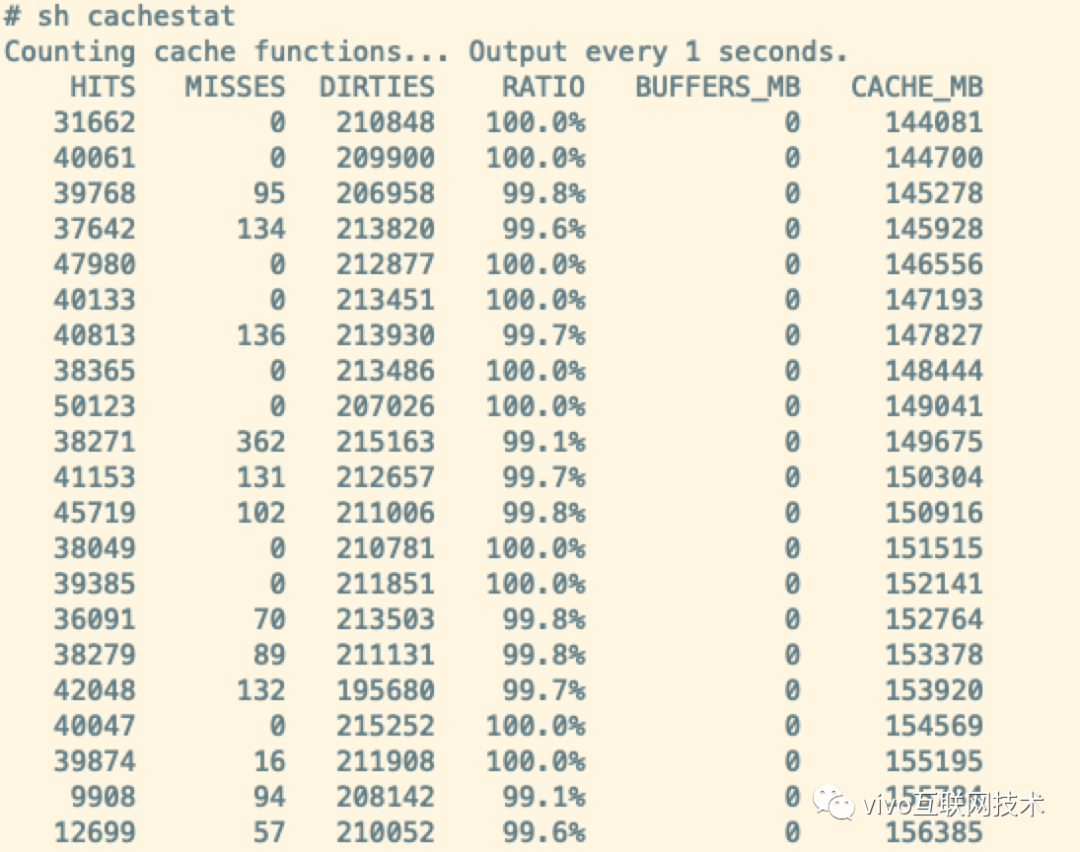Click the BUFFERS_MB column header
The image size is (1080, 852).
coord(718,87)
